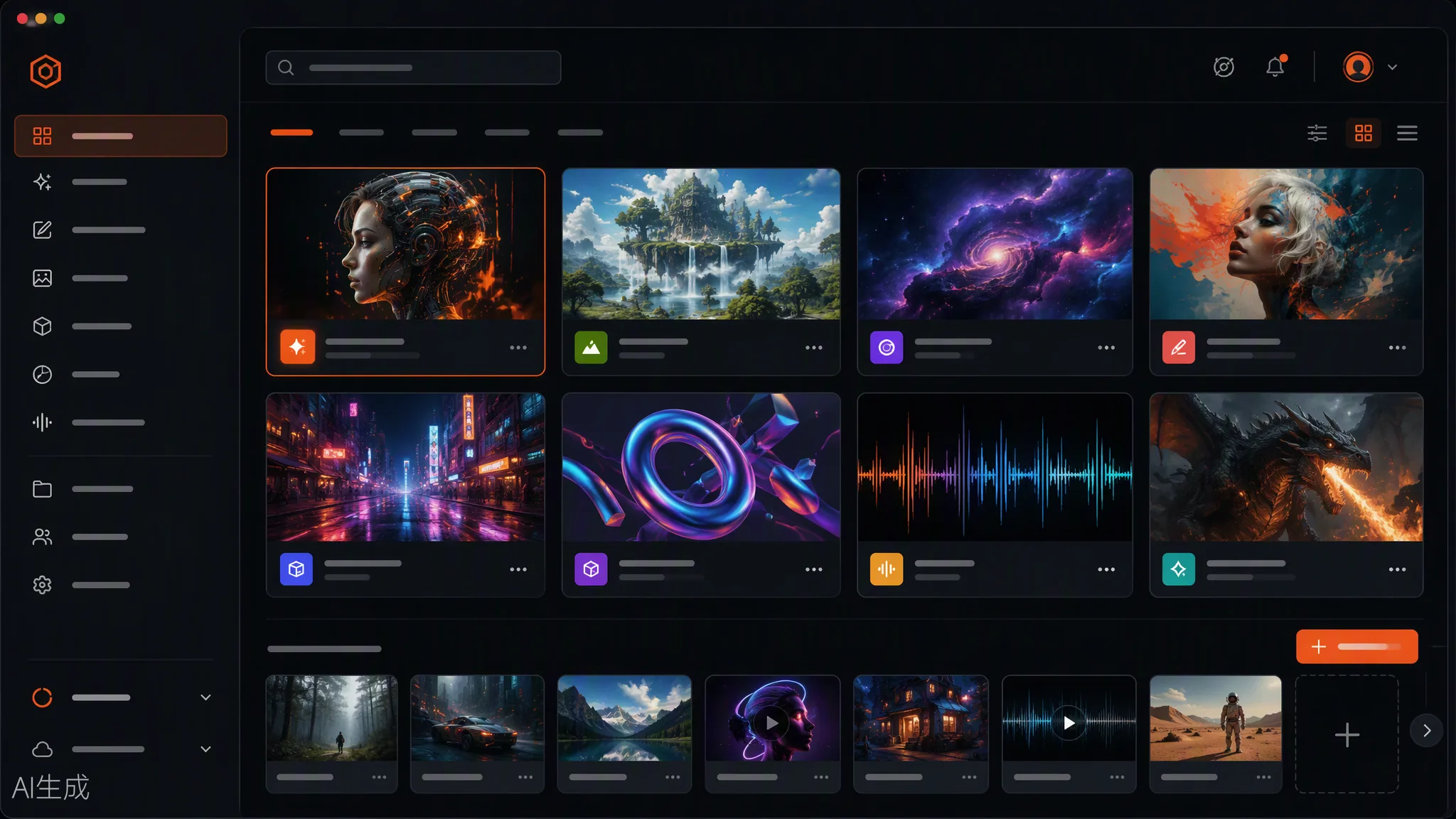This screenshot has height=819, width=1456.
Task: Open the filter sliders icon
Action: tap(1317, 133)
